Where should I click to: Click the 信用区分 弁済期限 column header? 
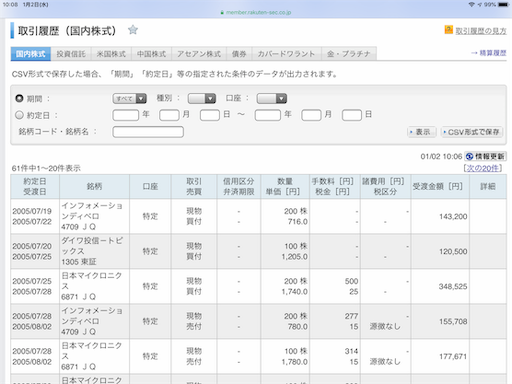click(x=239, y=186)
